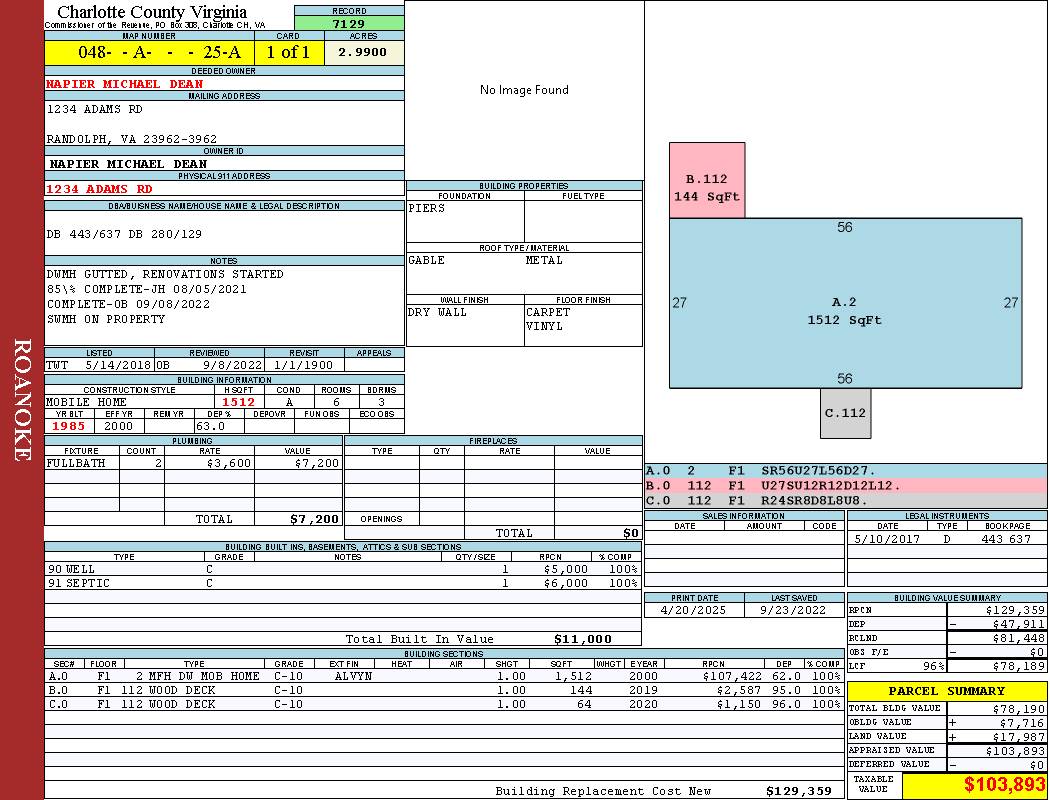Click the notes text 'DWMH GUTTED, RENOVATIONS STARTED'
The height and width of the screenshot is (800, 1050).
tap(165, 274)
